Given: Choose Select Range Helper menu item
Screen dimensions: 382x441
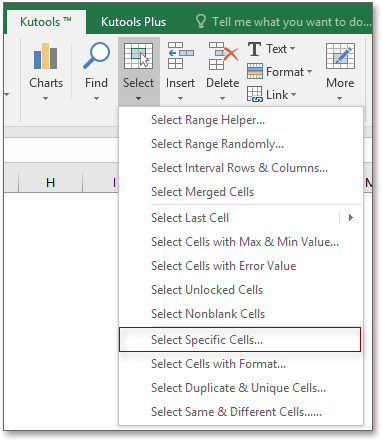Looking at the screenshot, I should click(241, 120).
